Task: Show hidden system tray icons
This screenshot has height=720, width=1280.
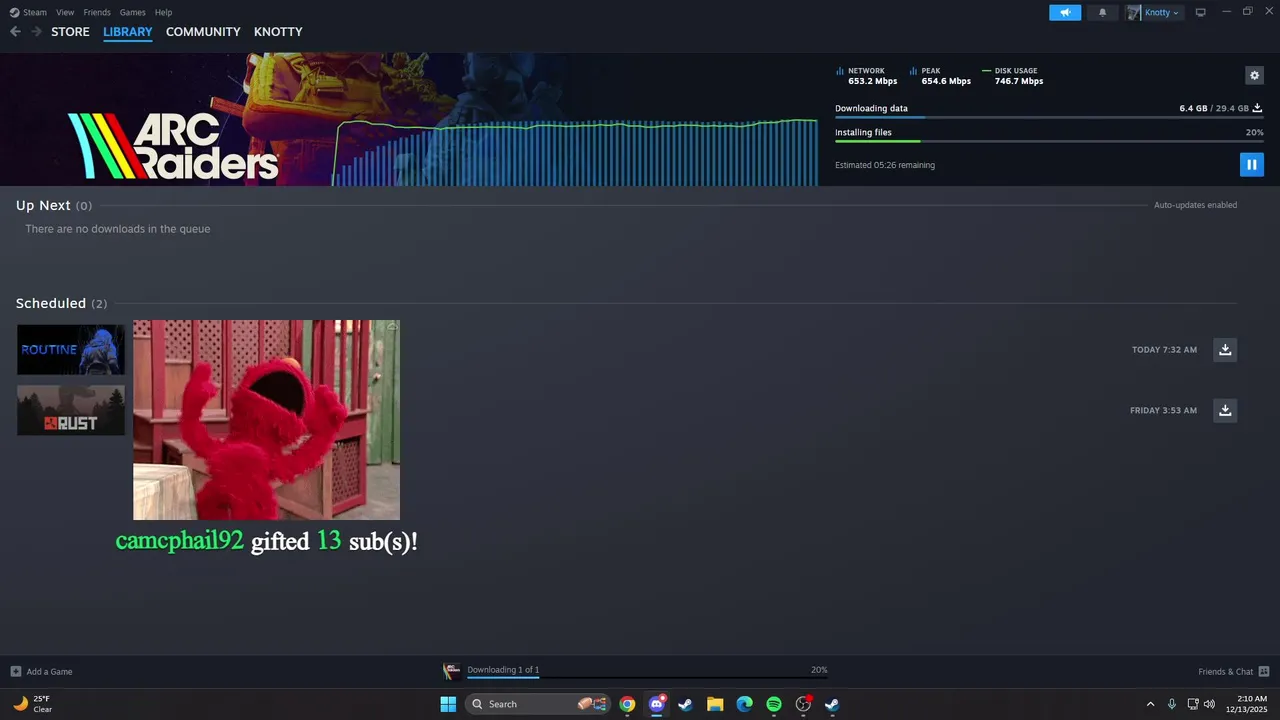Action: pos(1150,704)
